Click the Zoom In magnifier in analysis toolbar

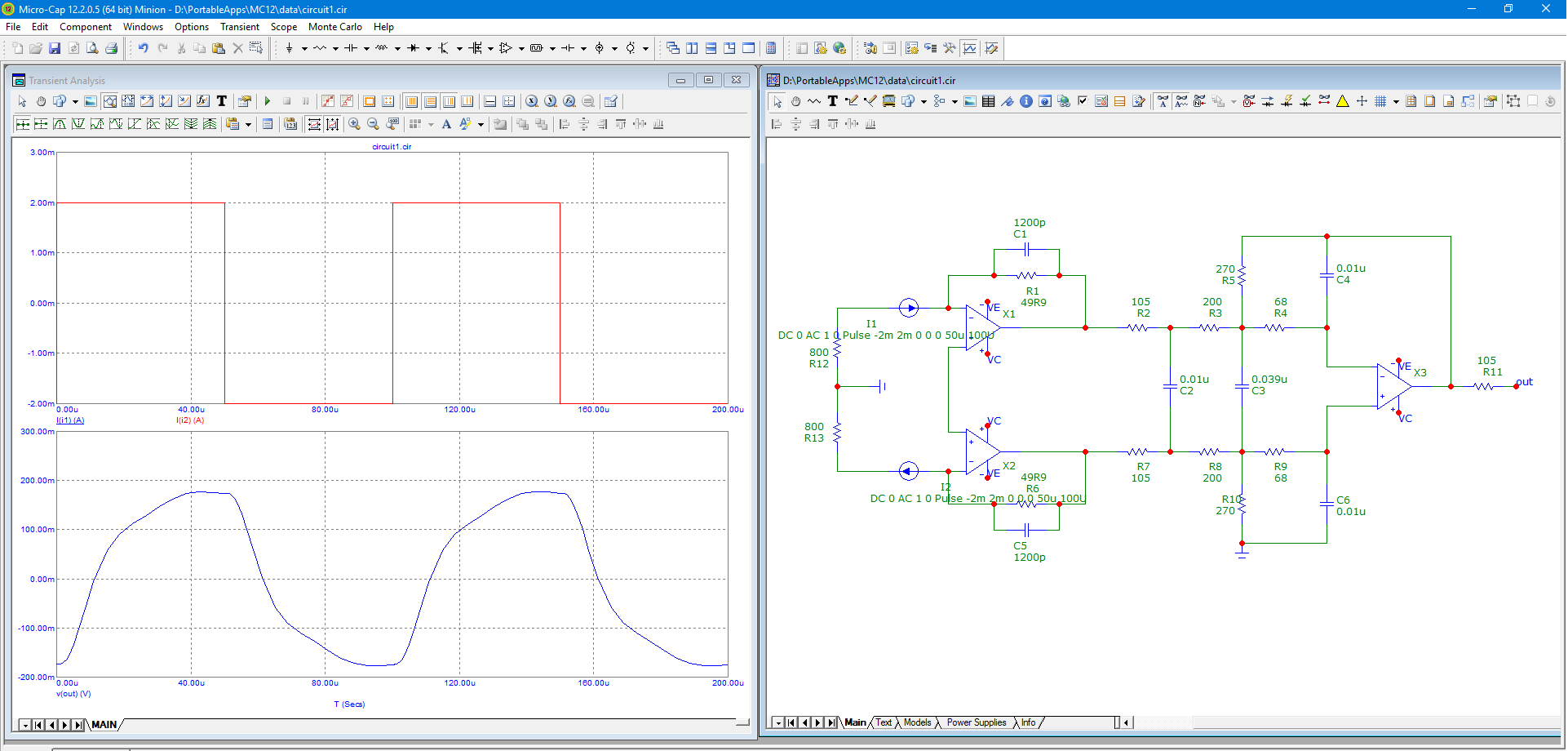pos(354,124)
